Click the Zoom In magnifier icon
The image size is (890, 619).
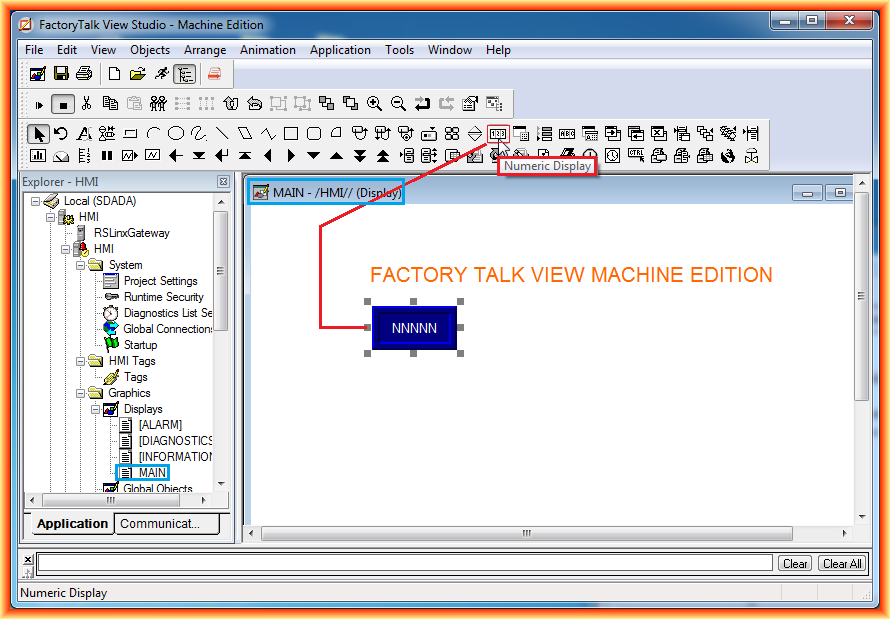tap(373, 102)
